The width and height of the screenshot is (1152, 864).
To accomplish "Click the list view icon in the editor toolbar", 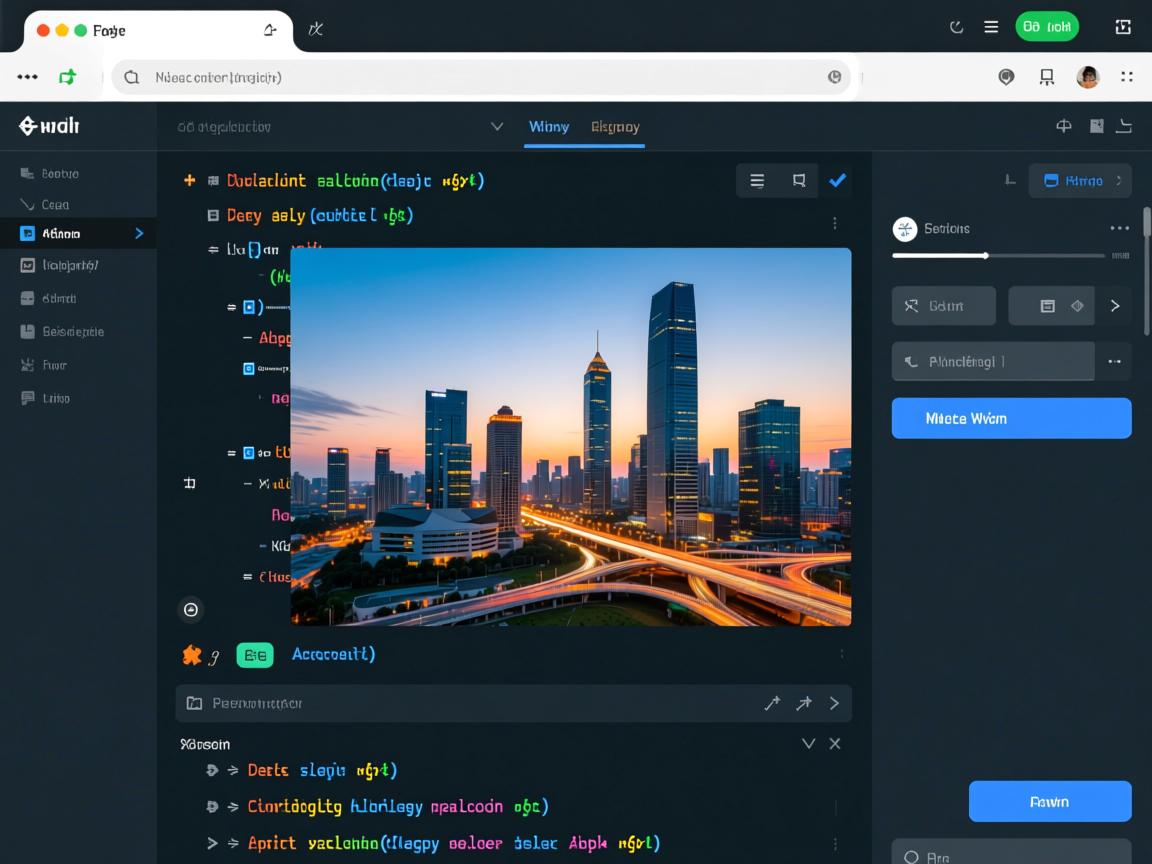I will pyautogui.click(x=757, y=181).
